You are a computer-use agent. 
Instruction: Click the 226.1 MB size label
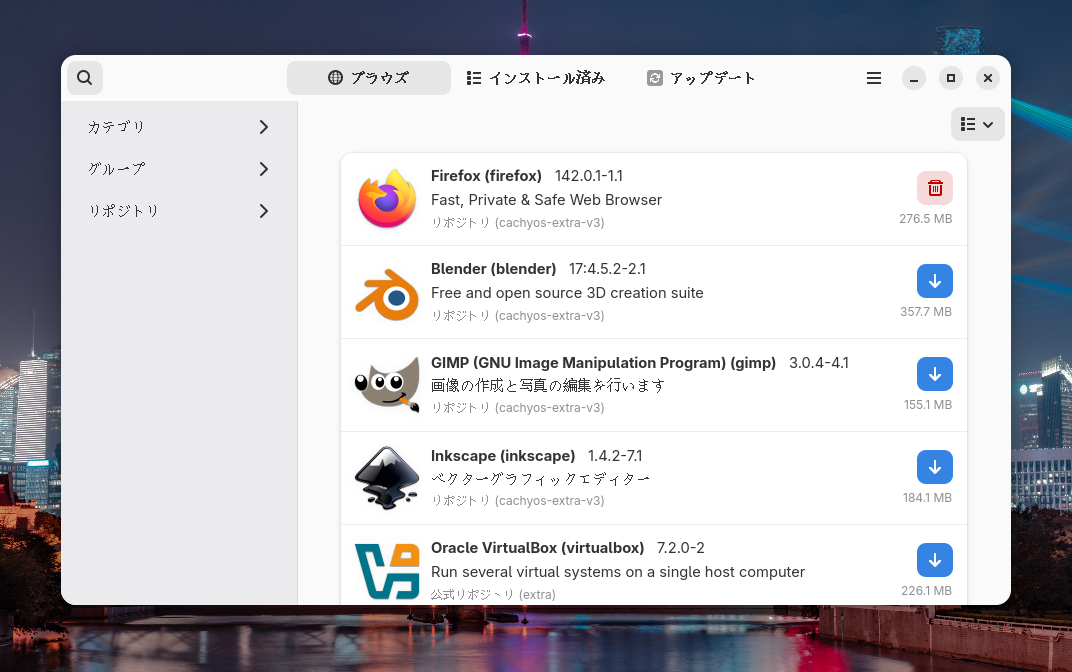[x=926, y=591]
